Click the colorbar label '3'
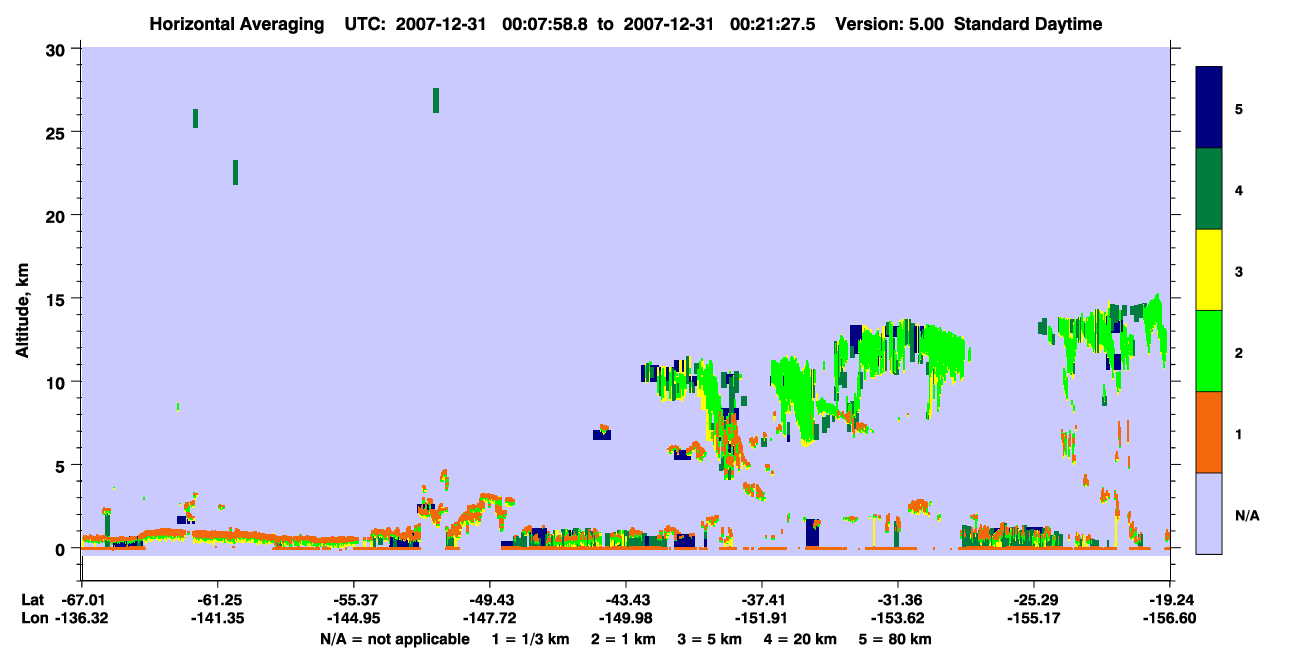The height and width of the screenshot is (667, 1300). tap(1239, 270)
